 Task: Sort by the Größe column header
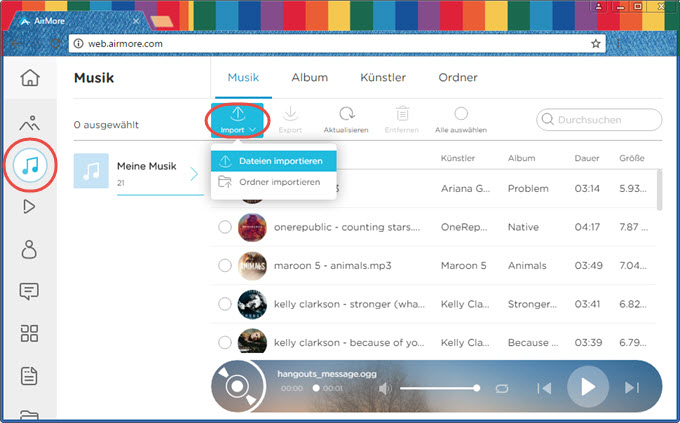(632, 158)
